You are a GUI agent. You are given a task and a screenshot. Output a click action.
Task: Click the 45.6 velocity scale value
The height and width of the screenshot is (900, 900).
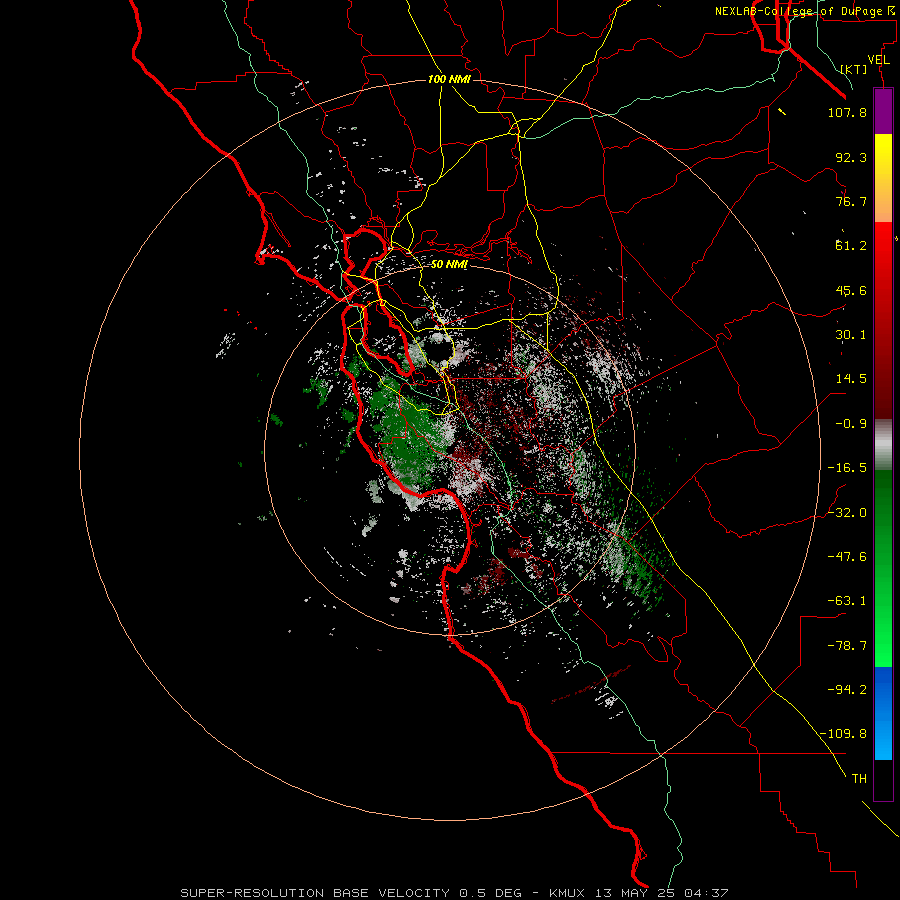(851, 290)
